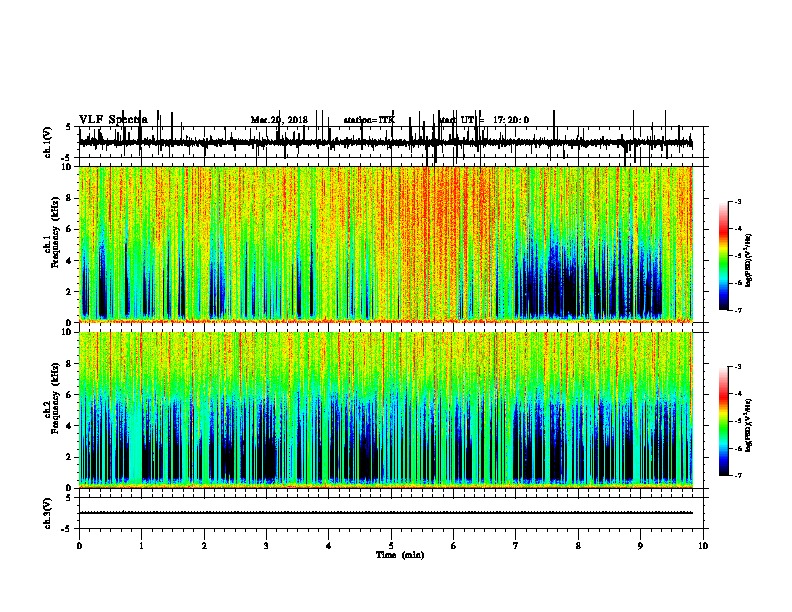Viewport: 792px width, 612px height.
Task: Click the time axis tick label "8"
Action: click(x=578, y=546)
